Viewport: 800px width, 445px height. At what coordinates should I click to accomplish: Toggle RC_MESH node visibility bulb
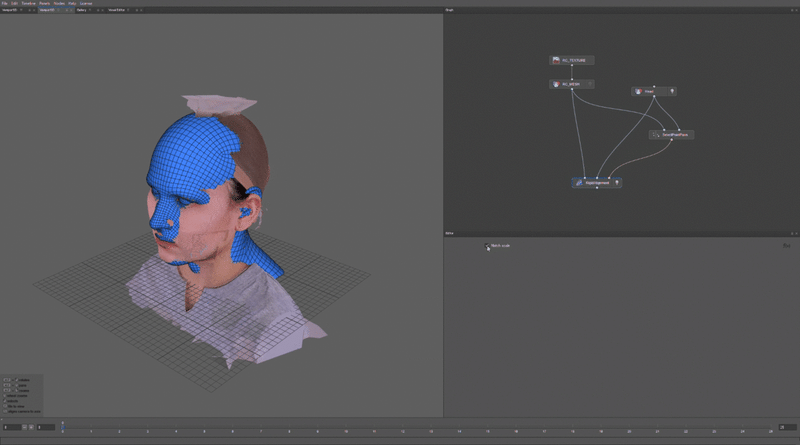pos(590,84)
